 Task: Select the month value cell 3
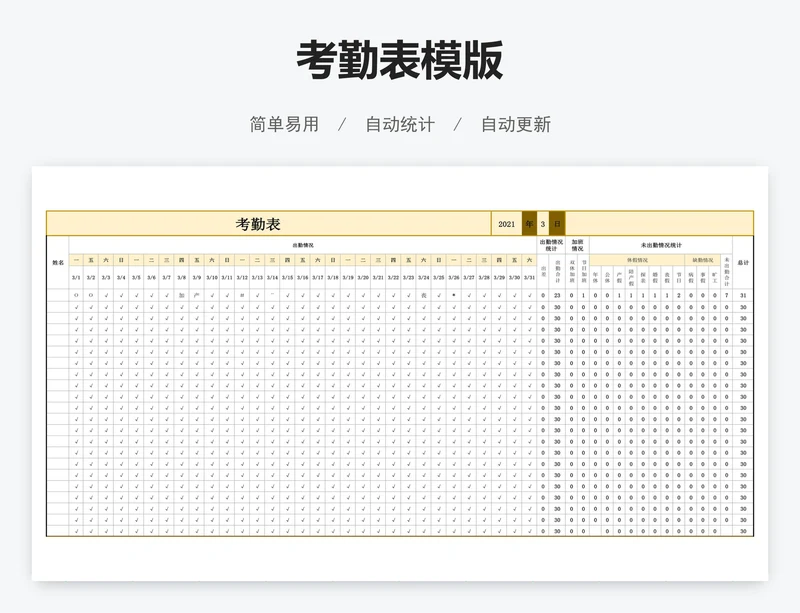[543, 224]
